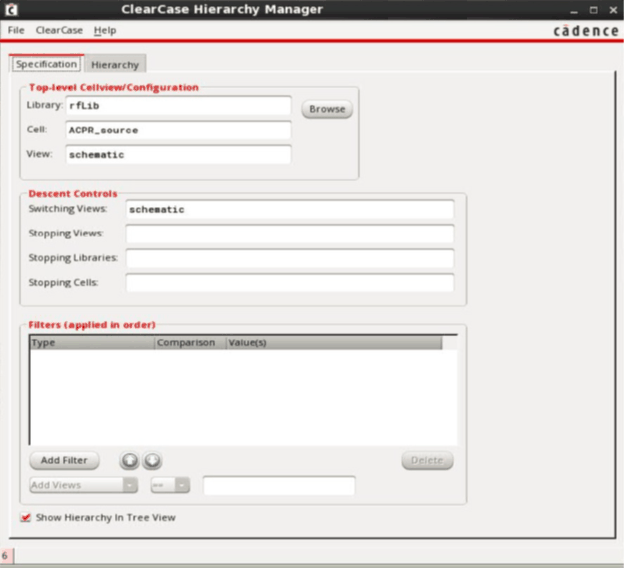The height and width of the screenshot is (568, 624).
Task: Select the Specification tab
Action: click(x=47, y=64)
